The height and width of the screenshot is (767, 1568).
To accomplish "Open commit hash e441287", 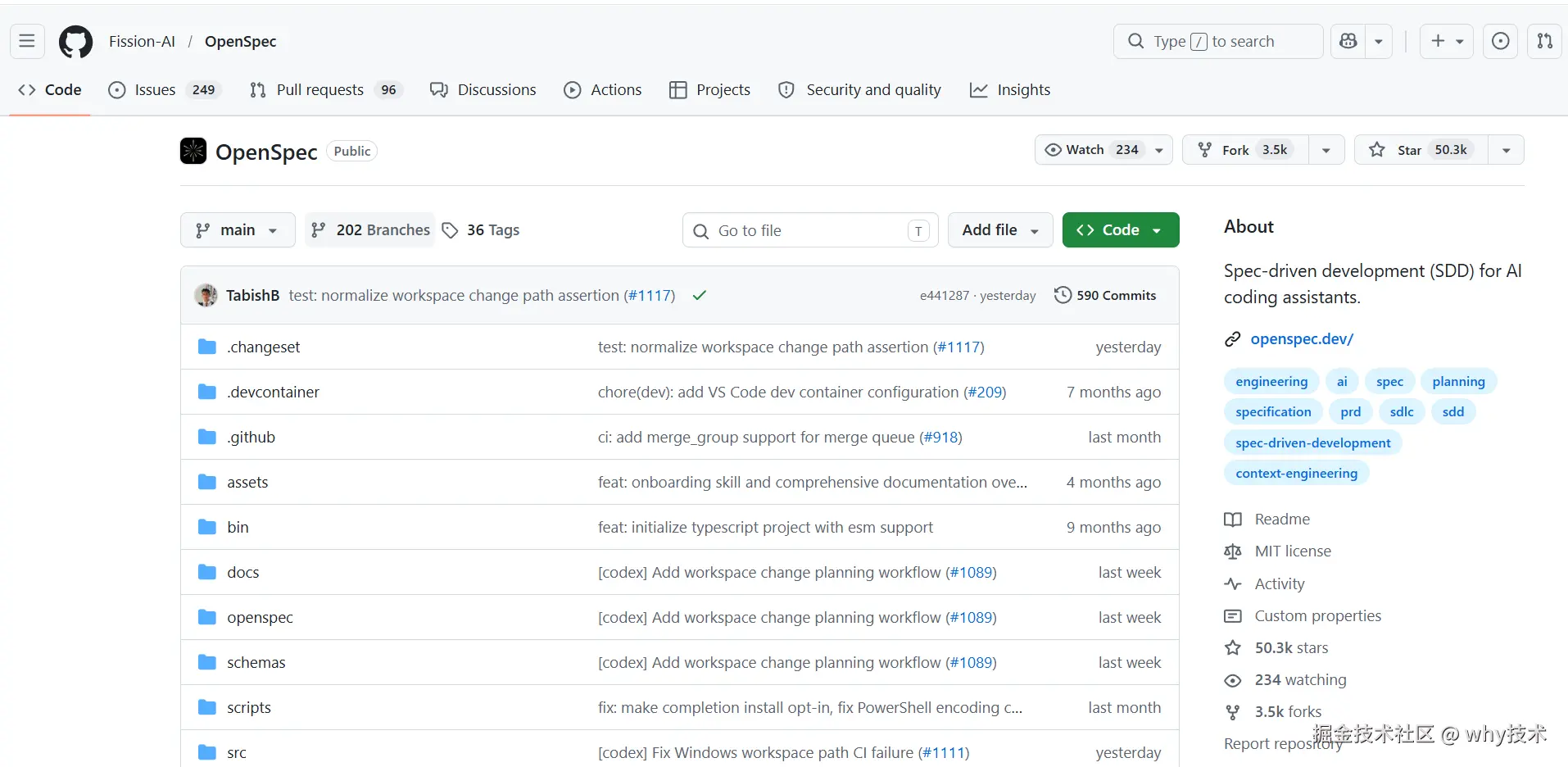I will pos(944,295).
